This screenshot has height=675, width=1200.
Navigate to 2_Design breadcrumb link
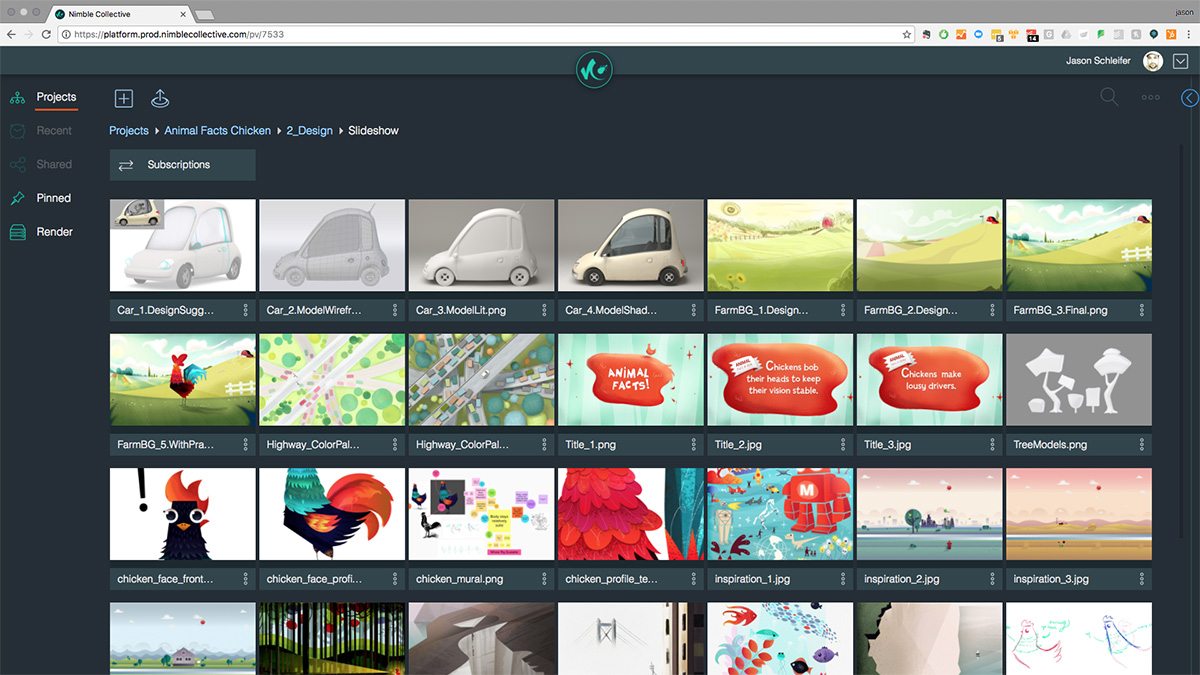click(x=309, y=131)
